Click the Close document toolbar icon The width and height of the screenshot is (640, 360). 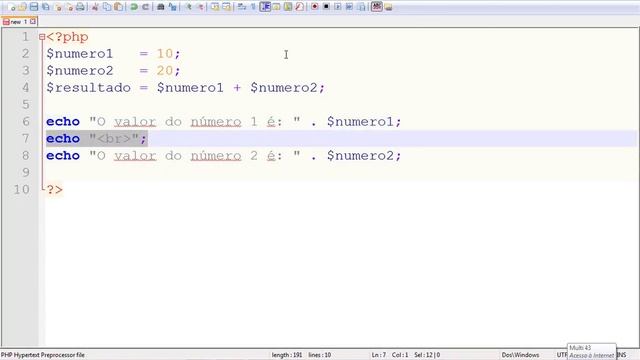point(58,7)
